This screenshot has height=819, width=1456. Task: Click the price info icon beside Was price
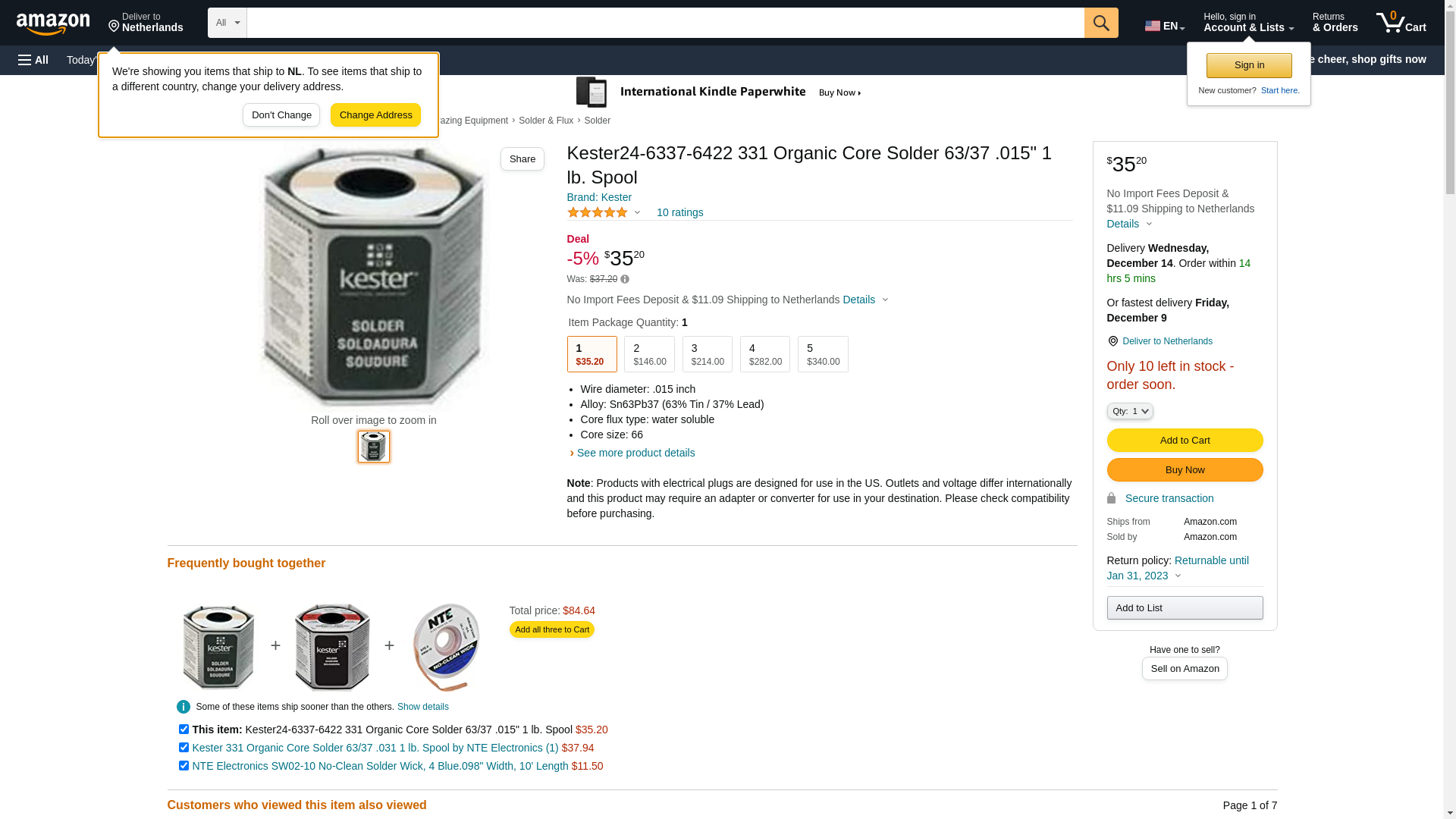625,279
